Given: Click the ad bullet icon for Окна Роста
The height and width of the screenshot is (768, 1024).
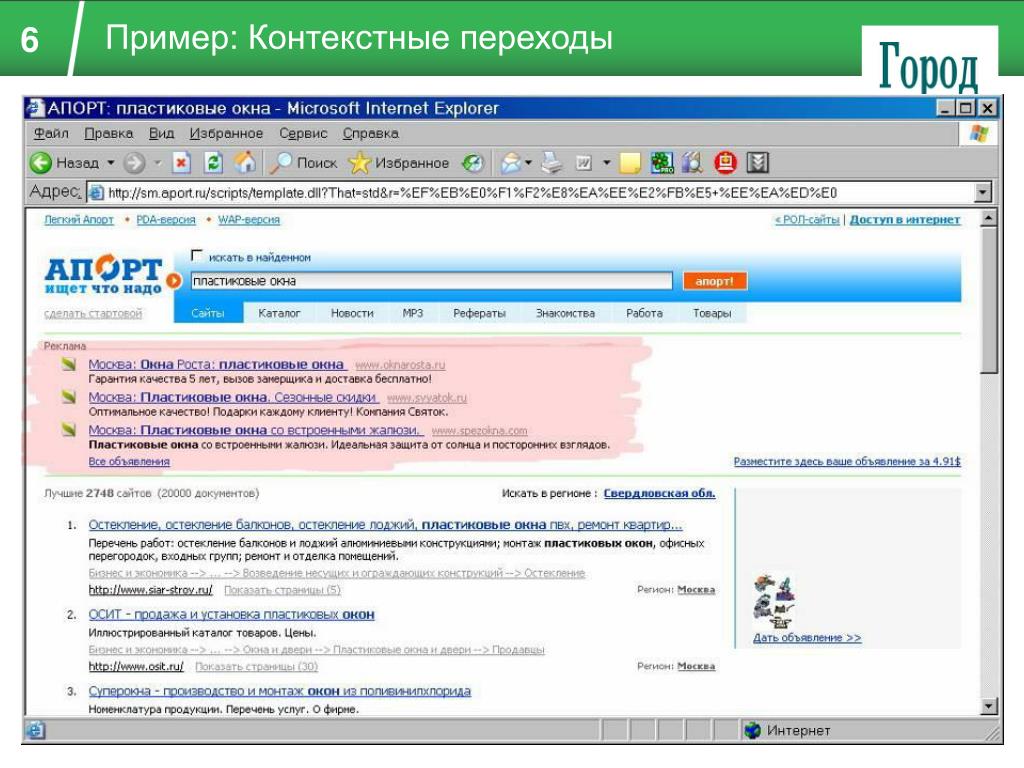Looking at the screenshot, I should click(69, 364).
